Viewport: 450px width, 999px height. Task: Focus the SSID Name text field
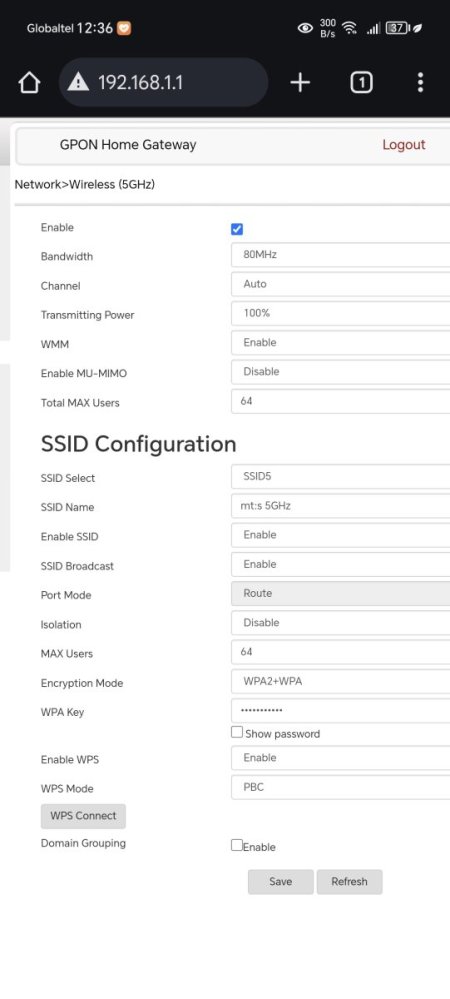340,506
